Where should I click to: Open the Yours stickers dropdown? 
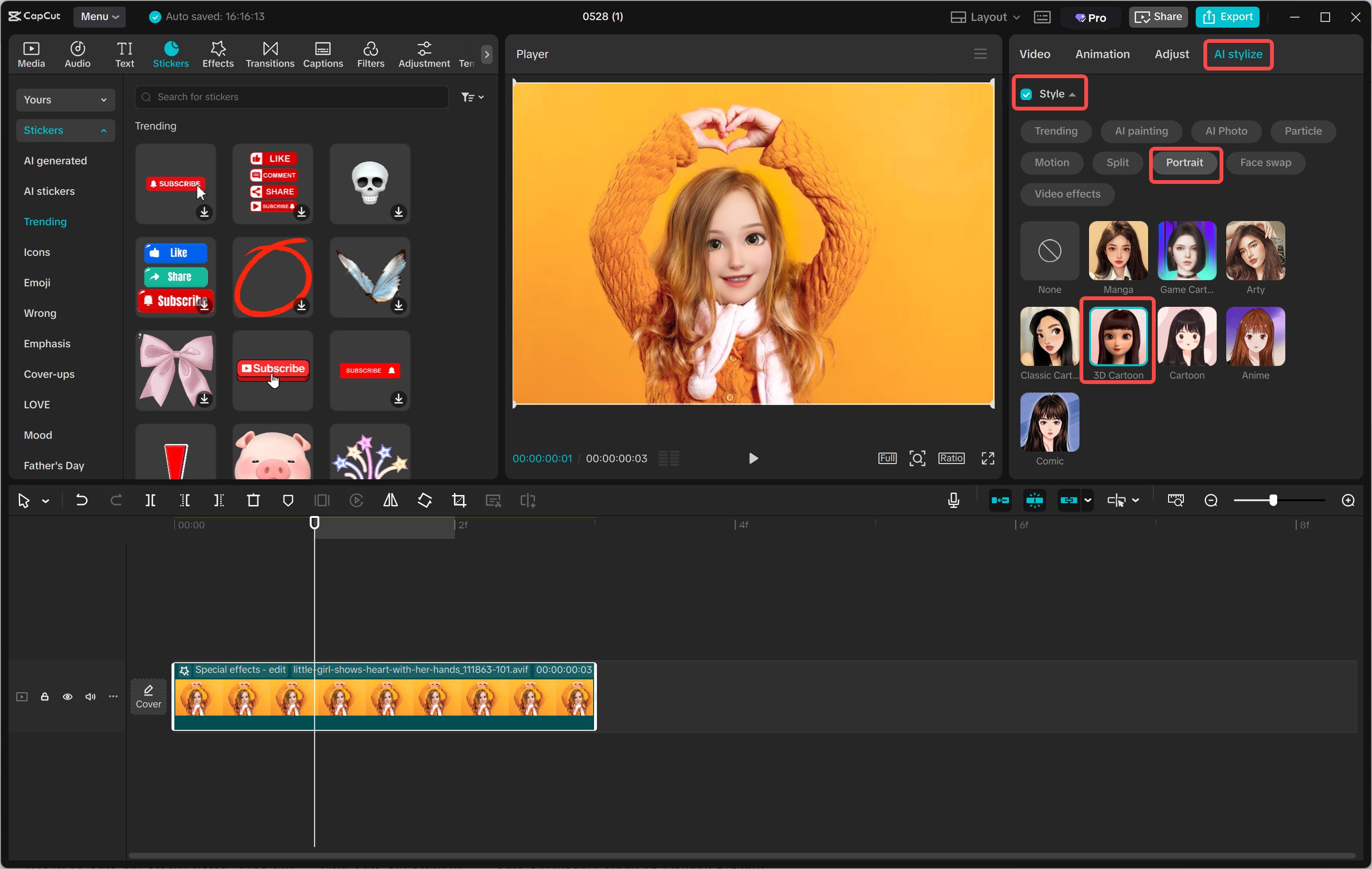[65, 99]
